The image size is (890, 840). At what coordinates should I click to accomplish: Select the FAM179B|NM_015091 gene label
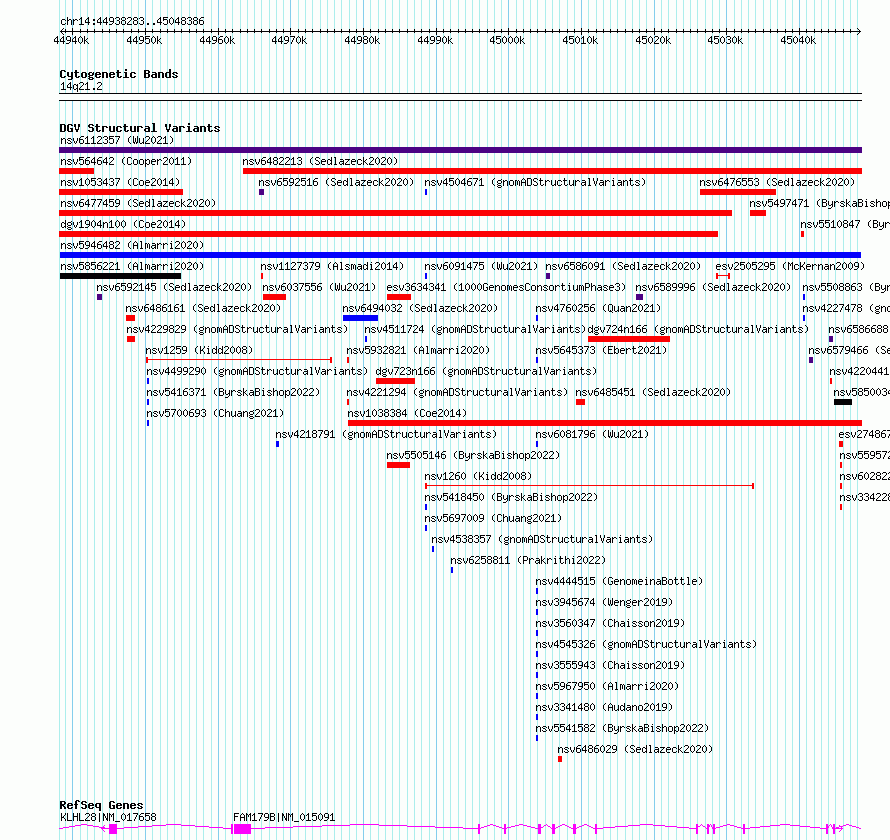[284, 817]
